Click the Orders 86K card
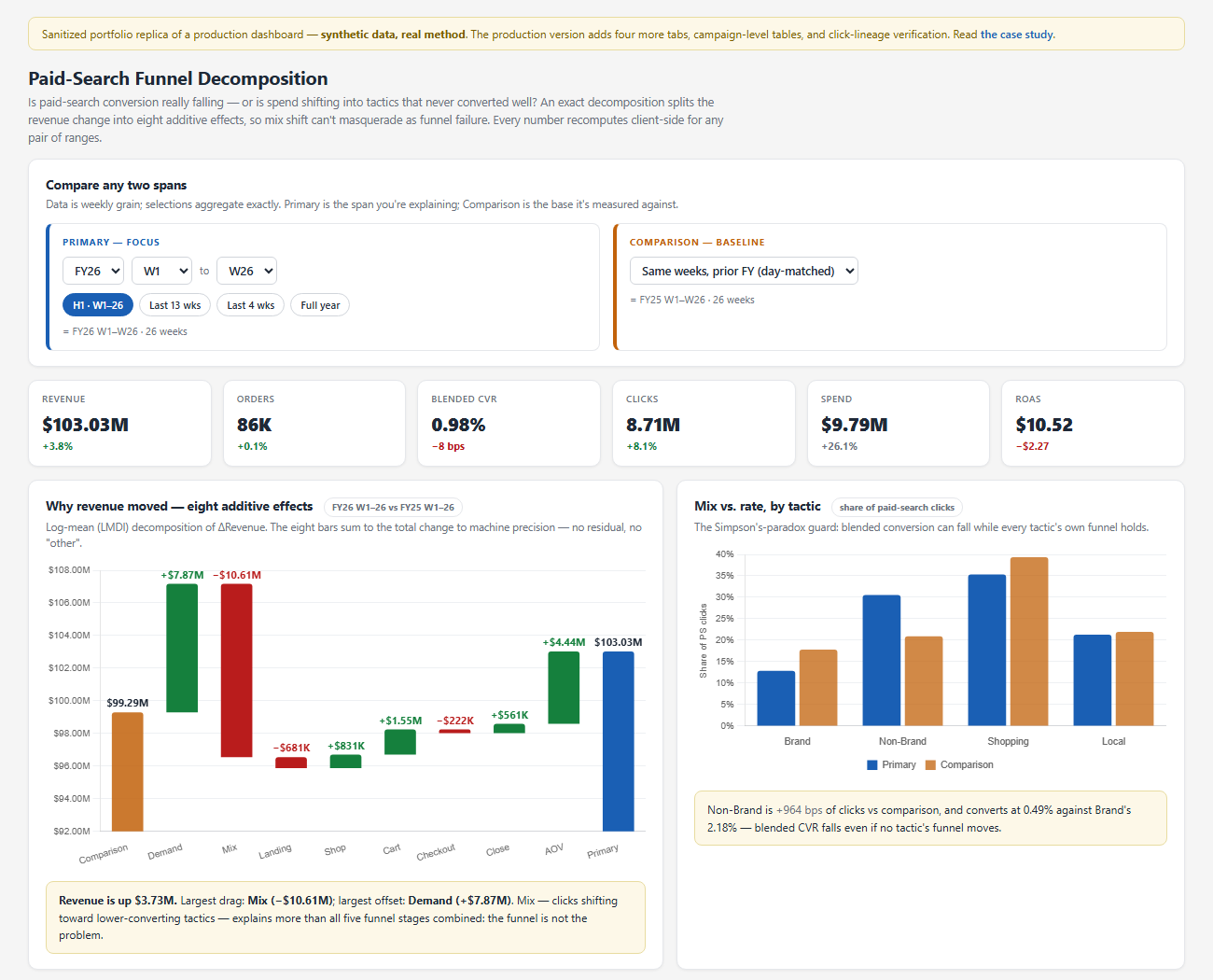Screen dimensions: 1213x980 click(314, 423)
